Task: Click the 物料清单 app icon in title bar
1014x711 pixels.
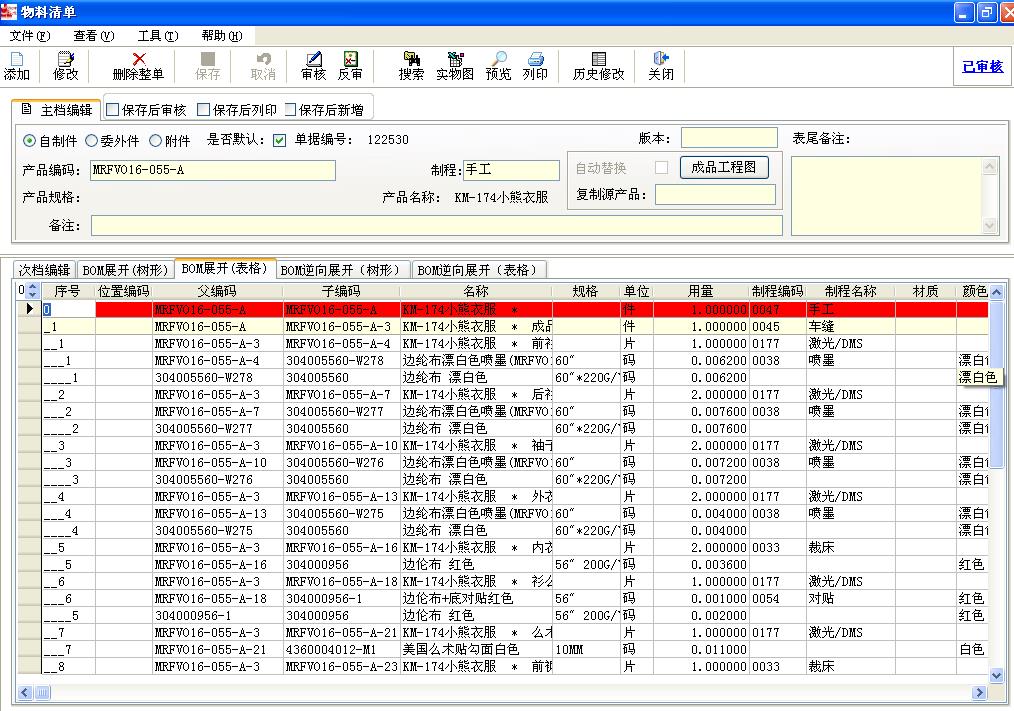Action: pos(8,12)
